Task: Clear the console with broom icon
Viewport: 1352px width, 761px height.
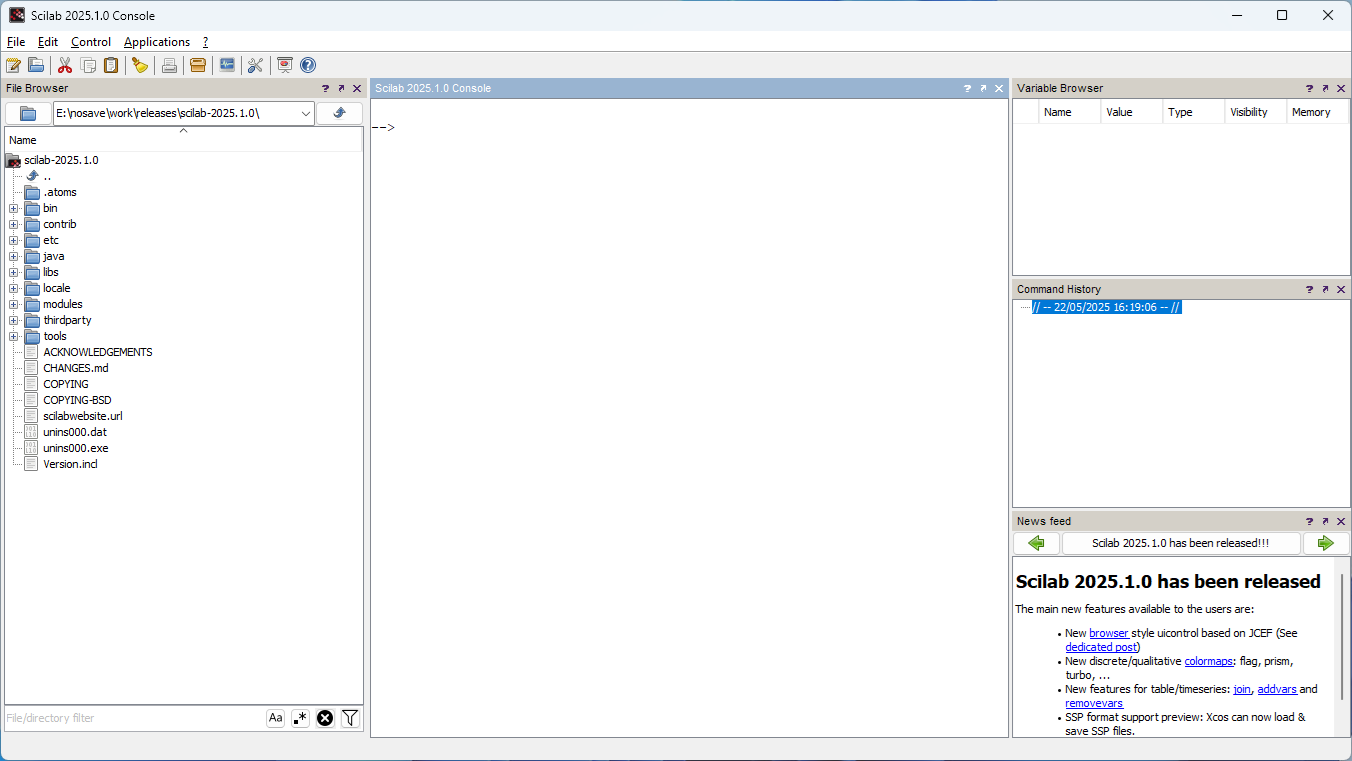Action: 140,65
